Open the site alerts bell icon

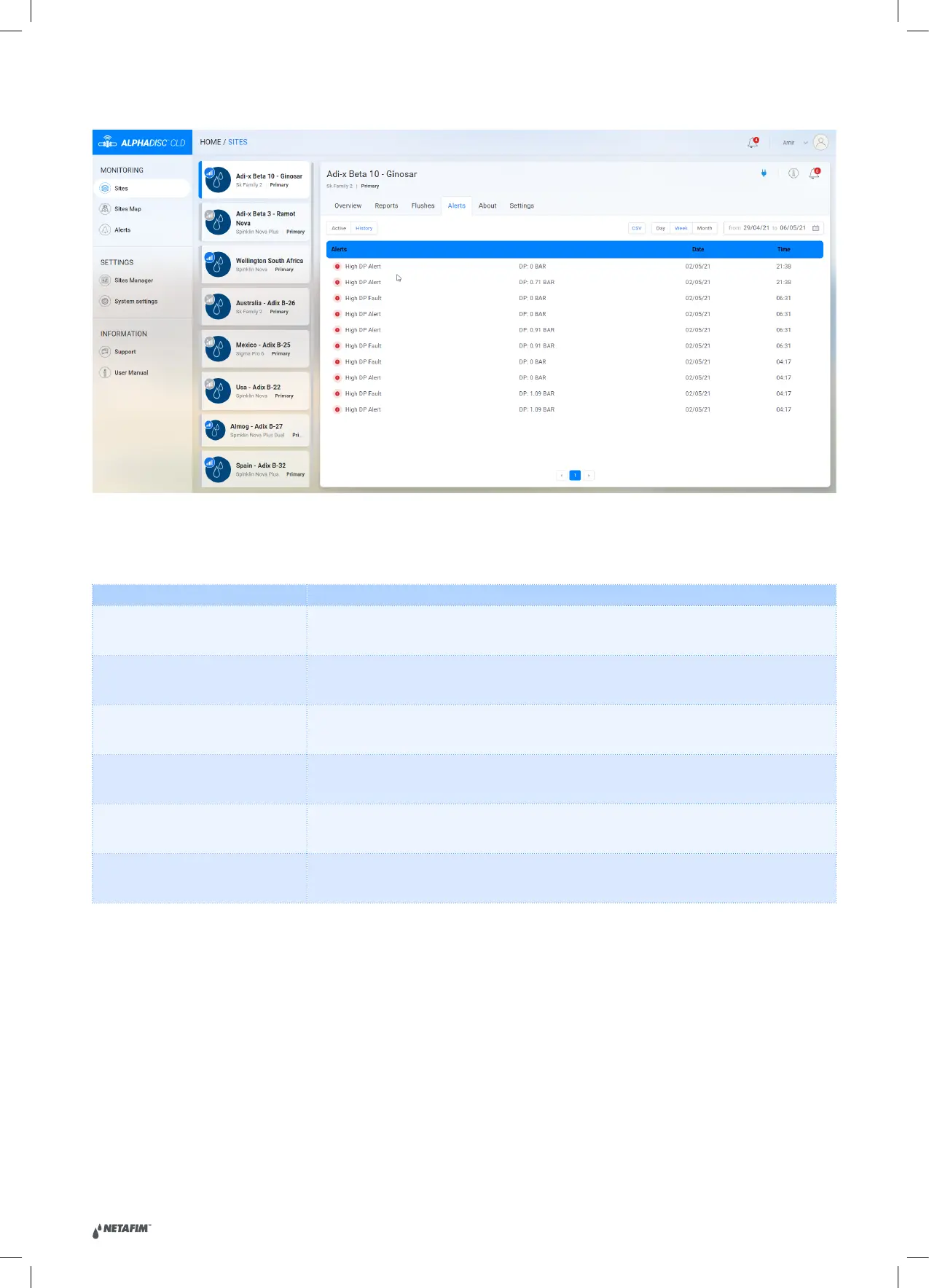point(815,173)
